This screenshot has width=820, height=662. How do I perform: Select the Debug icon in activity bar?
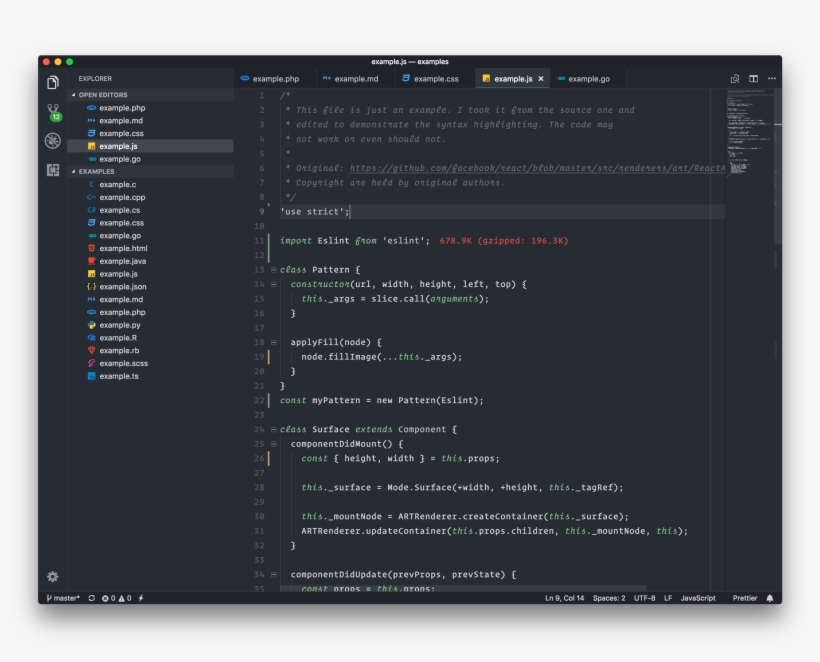(x=53, y=140)
